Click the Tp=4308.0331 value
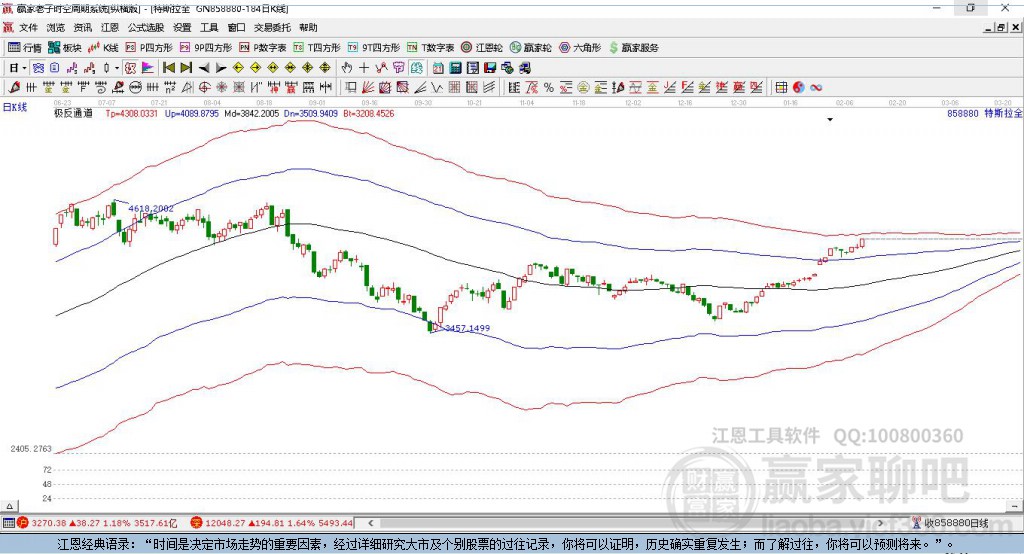This screenshot has width=1024, height=554. (x=131, y=113)
